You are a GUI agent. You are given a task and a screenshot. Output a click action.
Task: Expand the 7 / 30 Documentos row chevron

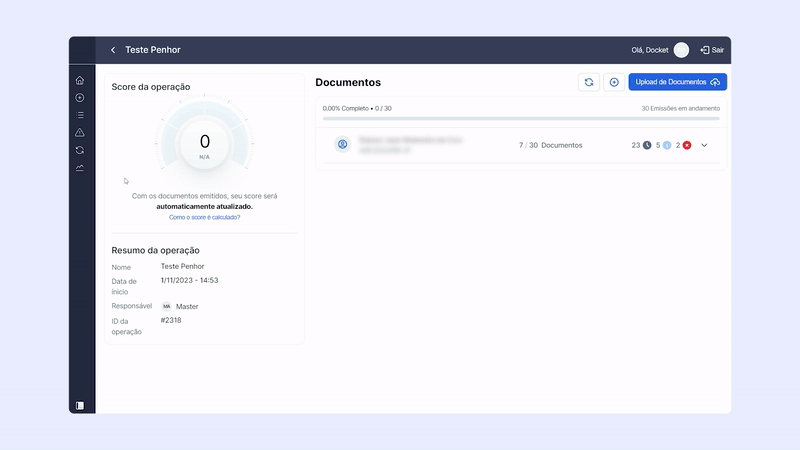pos(704,145)
